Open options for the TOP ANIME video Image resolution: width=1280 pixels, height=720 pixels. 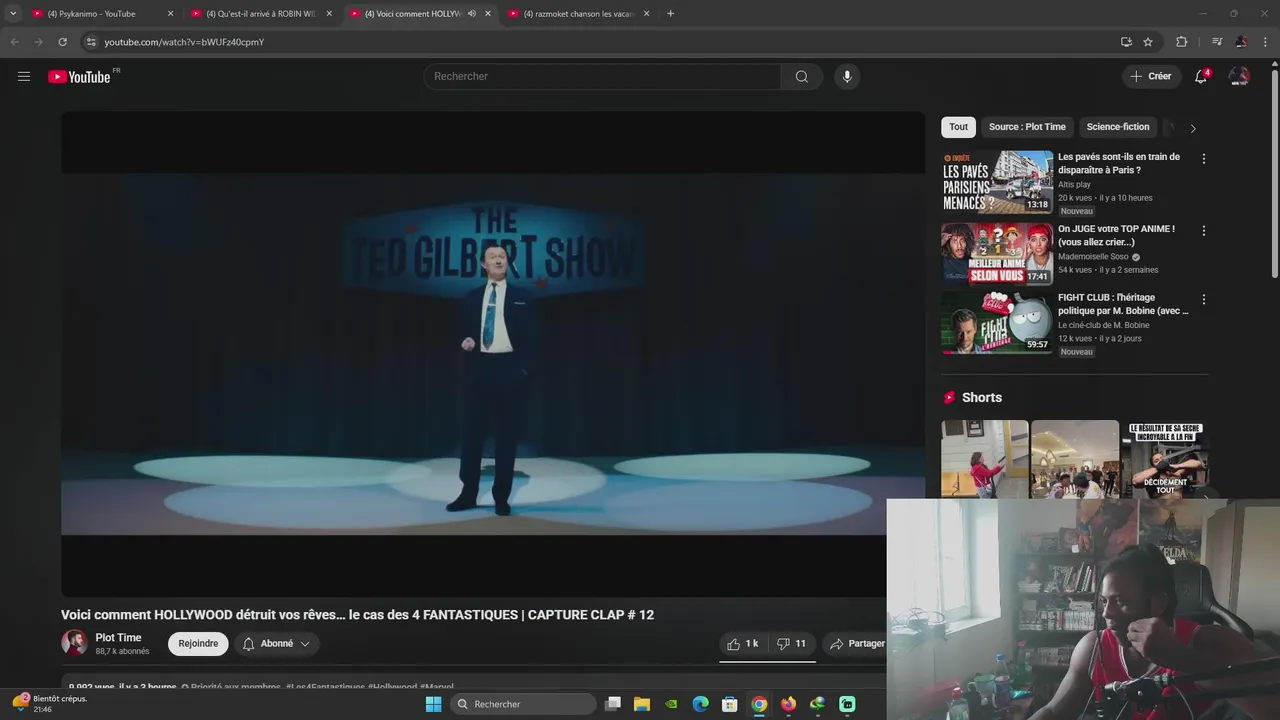pyautogui.click(x=1203, y=231)
